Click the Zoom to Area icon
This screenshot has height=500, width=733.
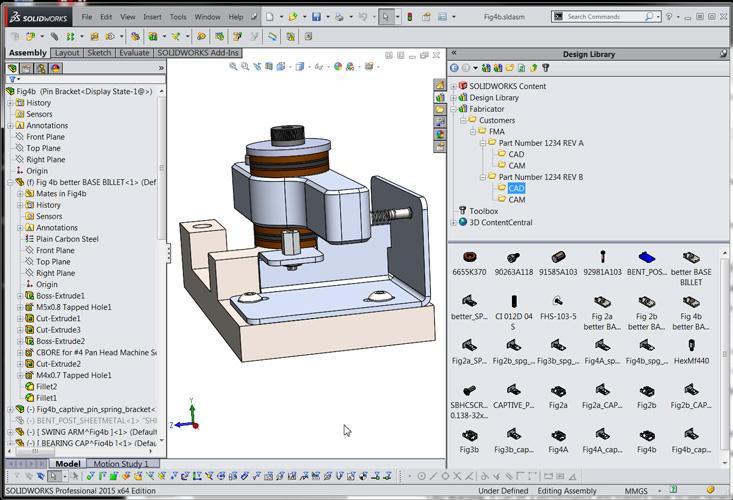point(244,66)
